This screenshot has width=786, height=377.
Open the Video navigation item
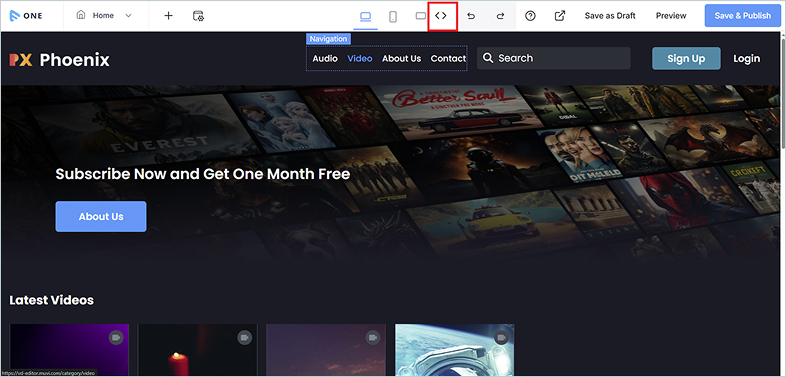point(360,59)
